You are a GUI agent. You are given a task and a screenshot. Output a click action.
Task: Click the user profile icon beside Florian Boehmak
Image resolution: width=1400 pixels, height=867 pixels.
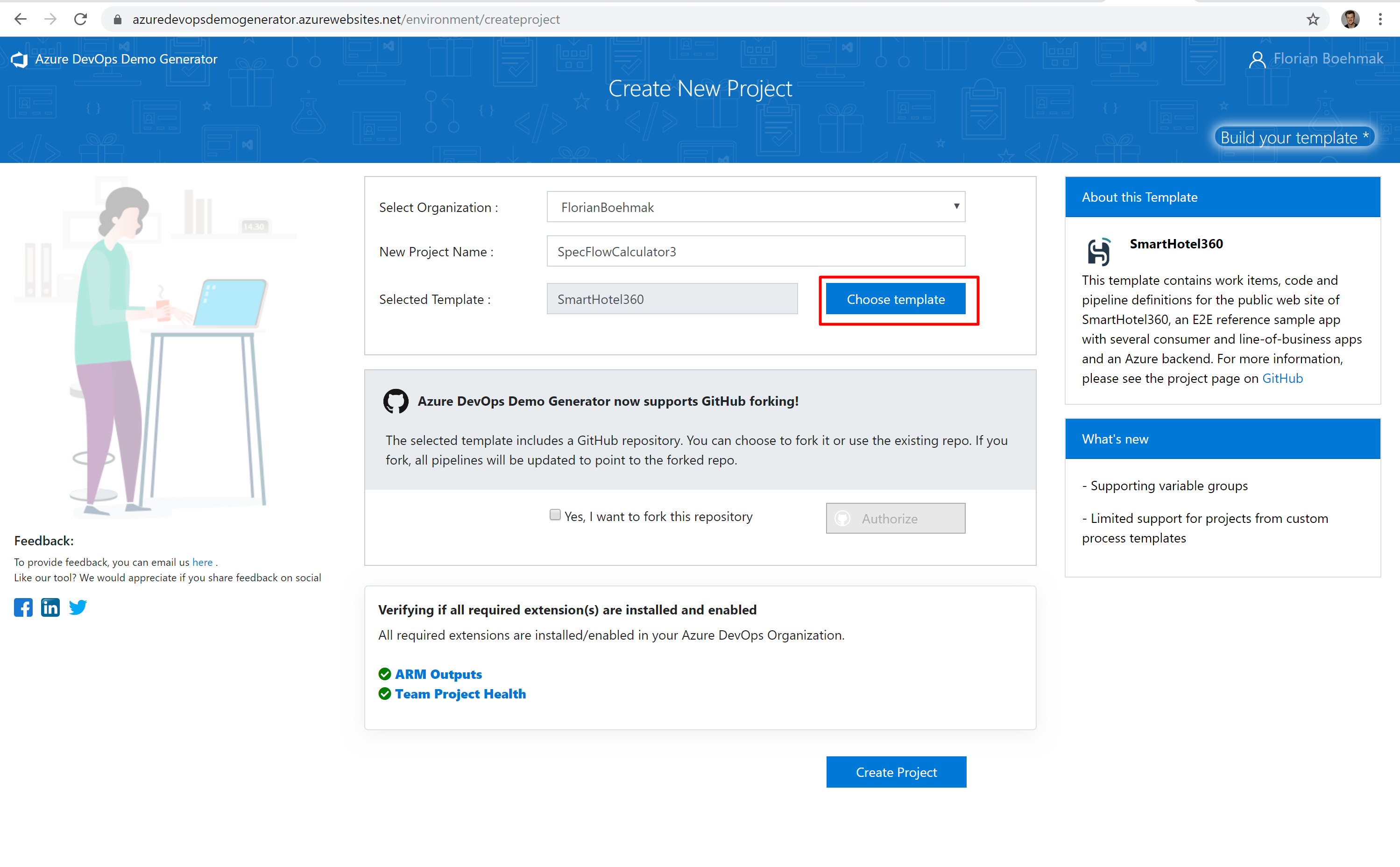tap(1257, 60)
